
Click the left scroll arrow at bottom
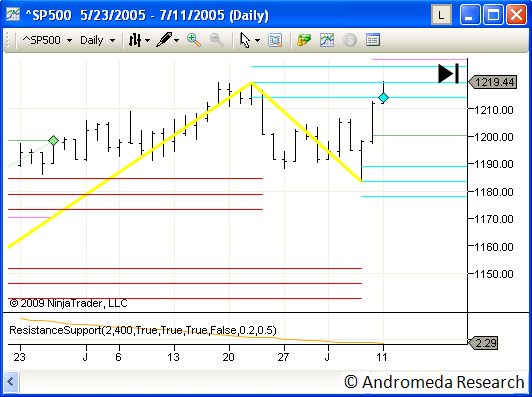[10, 382]
